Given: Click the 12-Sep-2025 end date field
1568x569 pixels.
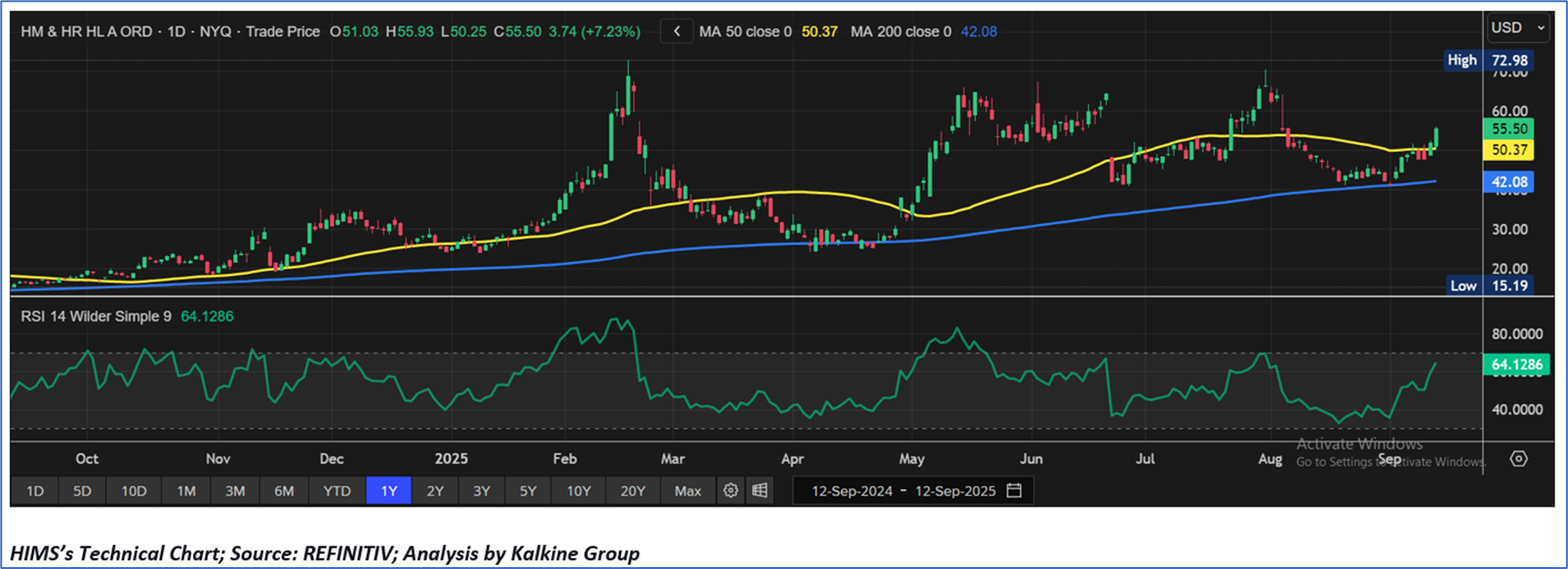Looking at the screenshot, I should point(955,491).
